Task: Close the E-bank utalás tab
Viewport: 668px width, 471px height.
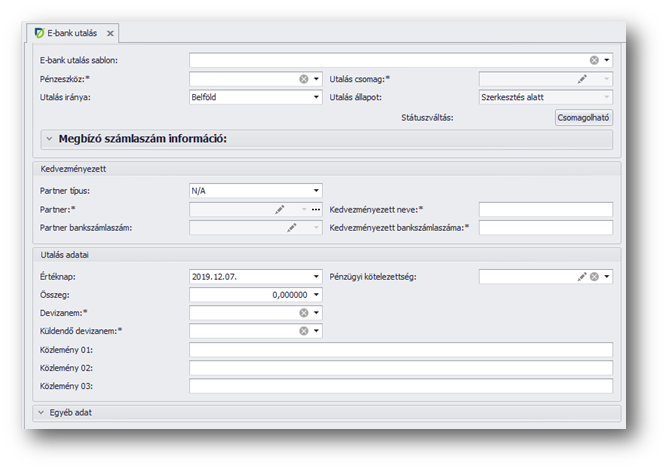Action: click(x=111, y=33)
